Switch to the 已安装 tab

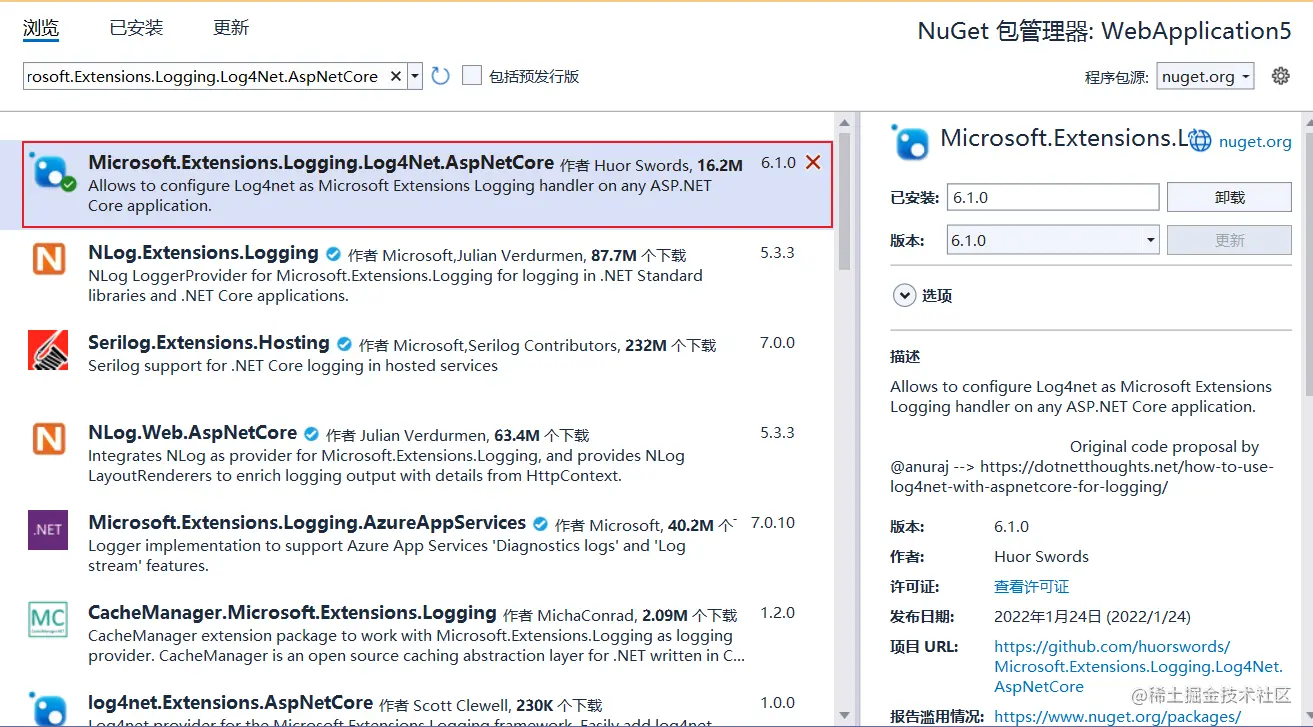[x=136, y=28]
